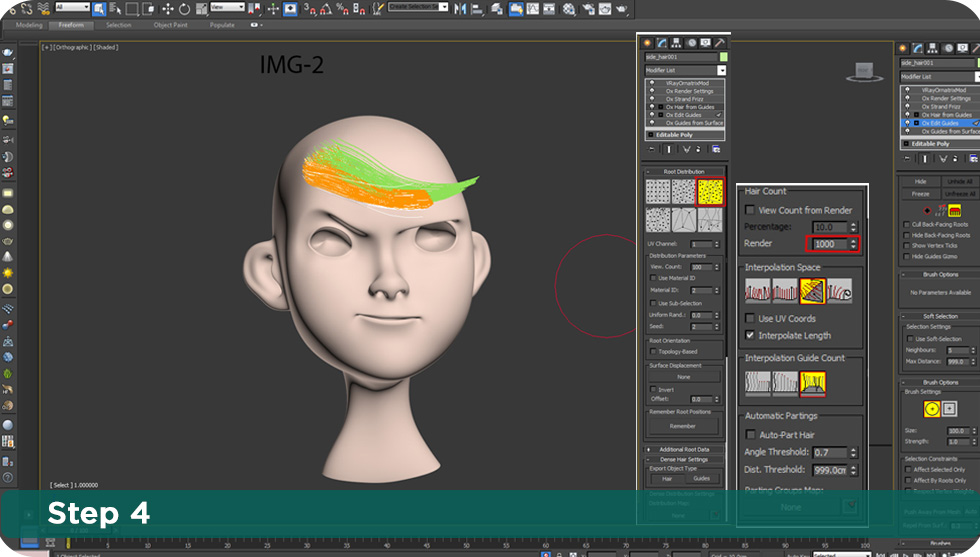The image size is (980, 557).
Task: Open the Utilities hammer panel icon
Action: pos(720,44)
